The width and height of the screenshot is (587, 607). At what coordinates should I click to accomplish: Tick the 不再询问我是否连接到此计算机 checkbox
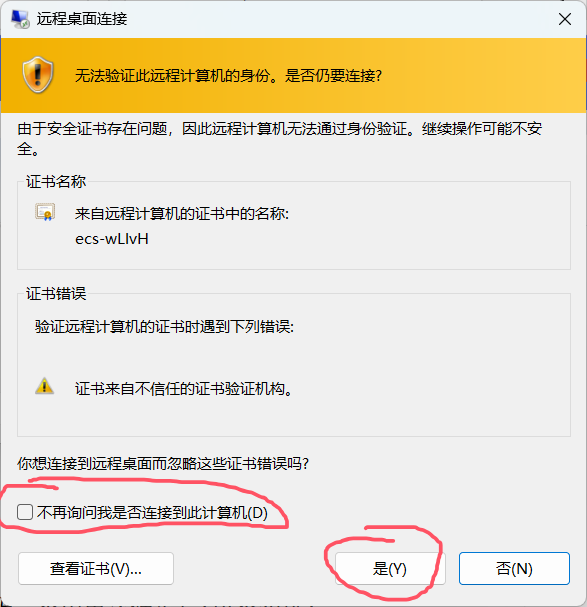25,512
